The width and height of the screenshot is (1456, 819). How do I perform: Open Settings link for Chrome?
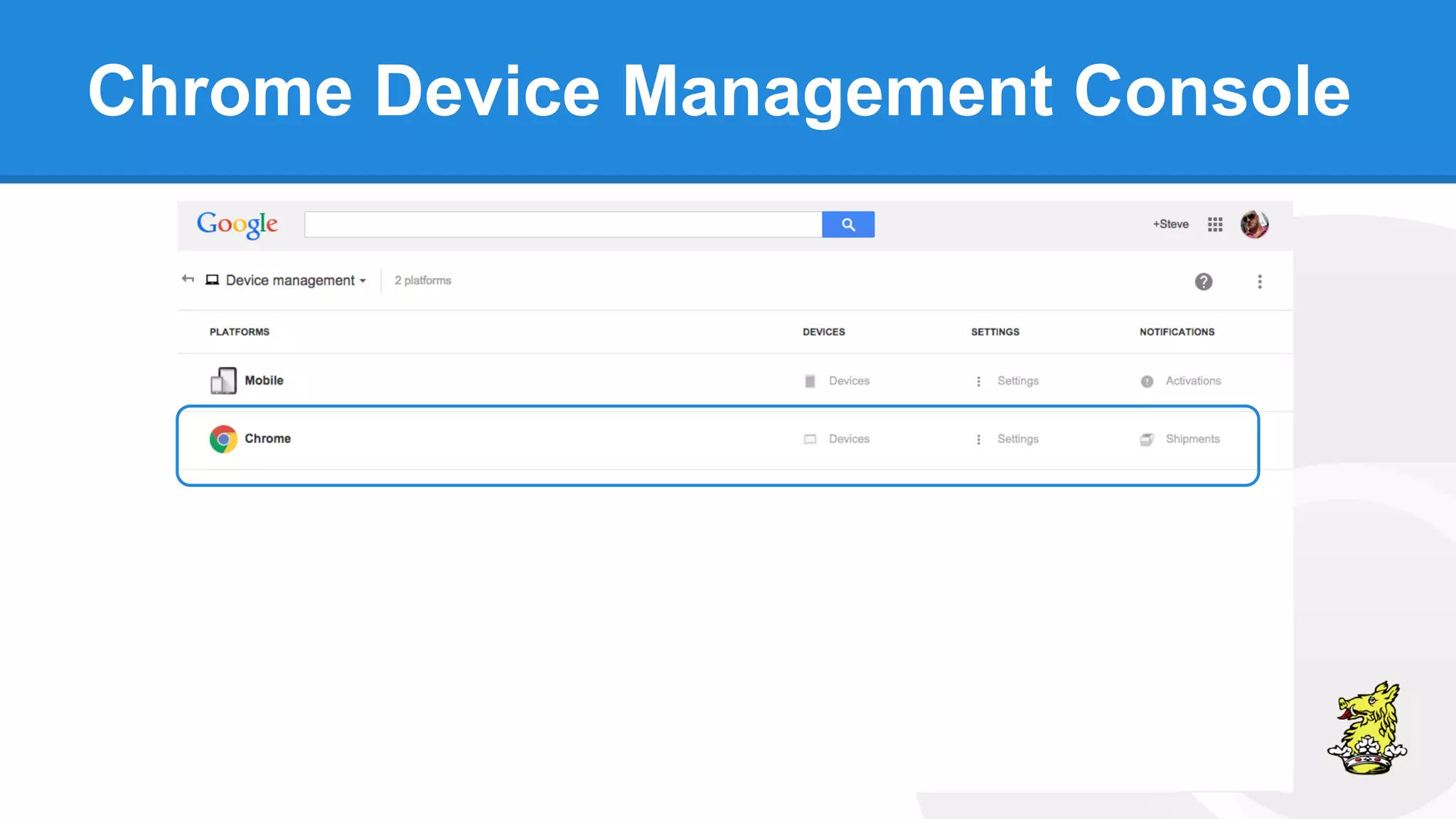(x=1018, y=439)
